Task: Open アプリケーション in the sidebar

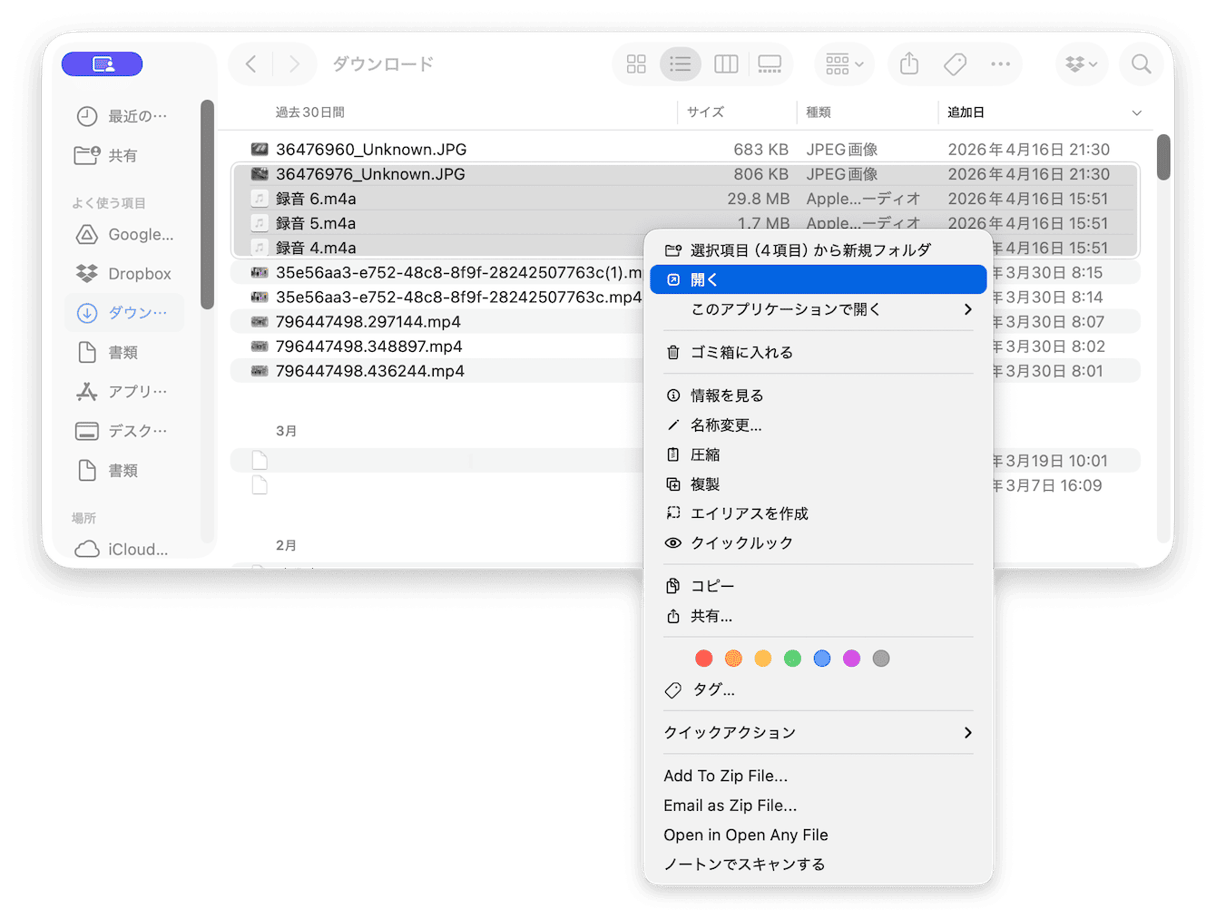Action: (124, 392)
